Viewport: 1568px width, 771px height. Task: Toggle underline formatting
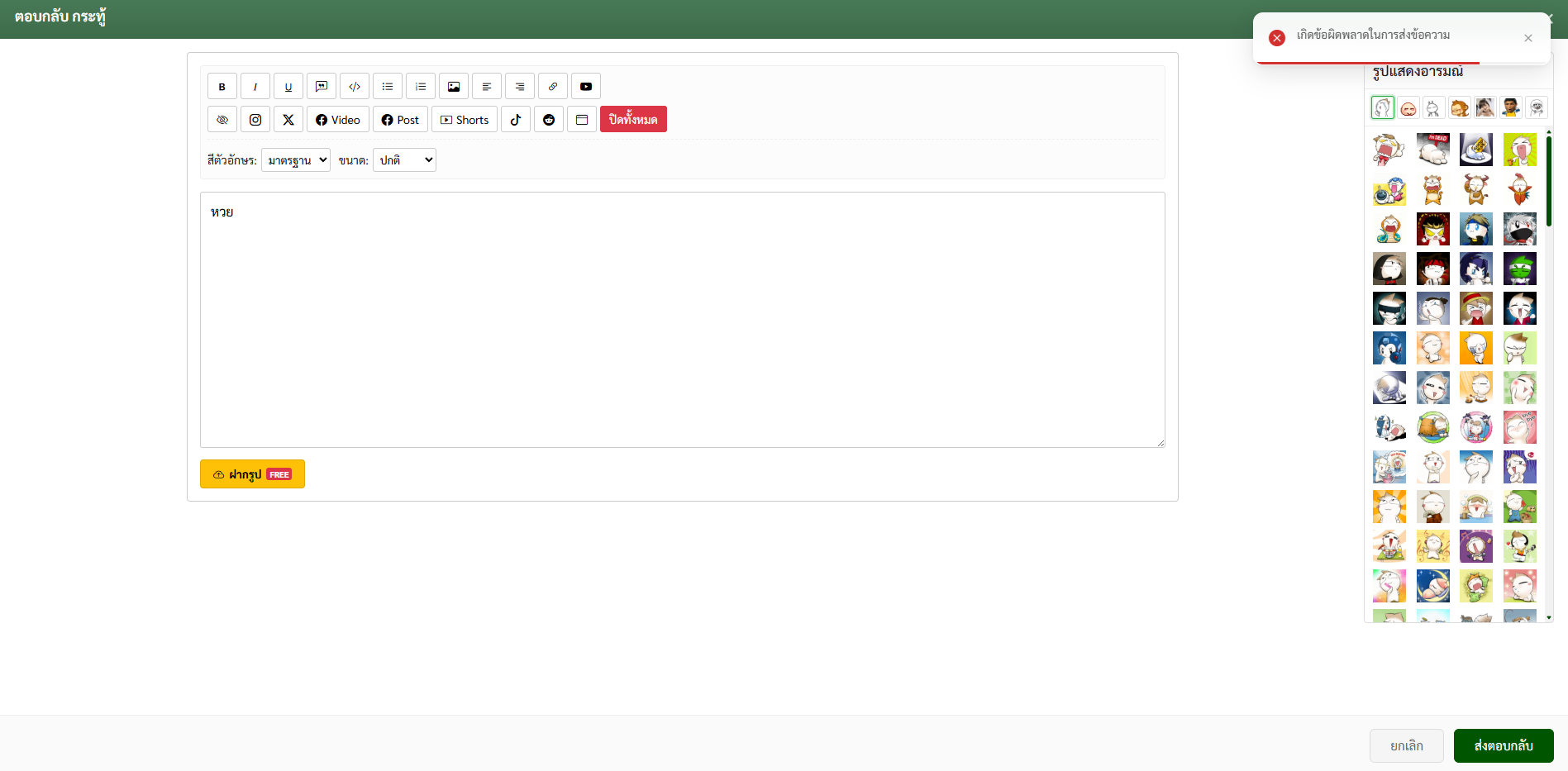(288, 87)
